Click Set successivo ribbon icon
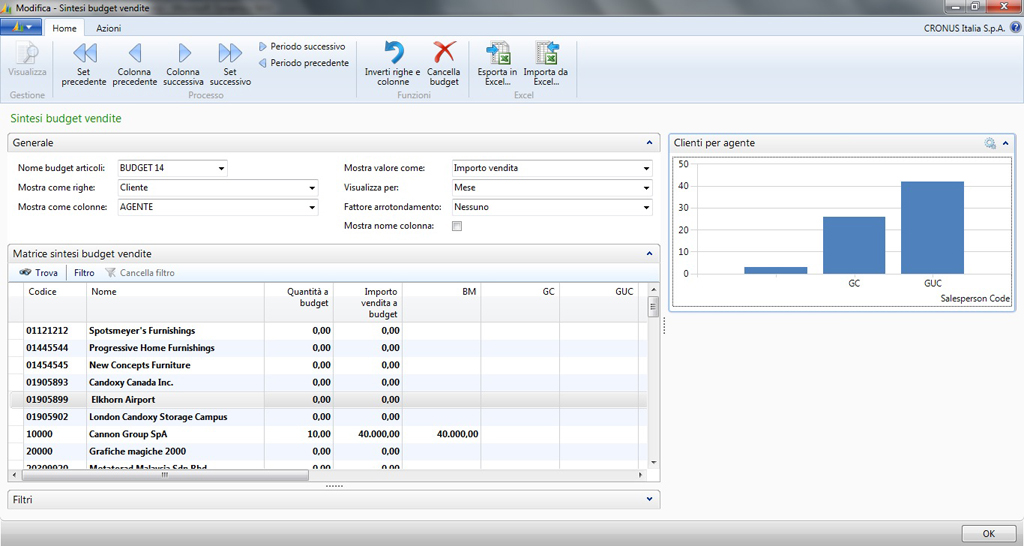The height and width of the screenshot is (546, 1024). (230, 54)
